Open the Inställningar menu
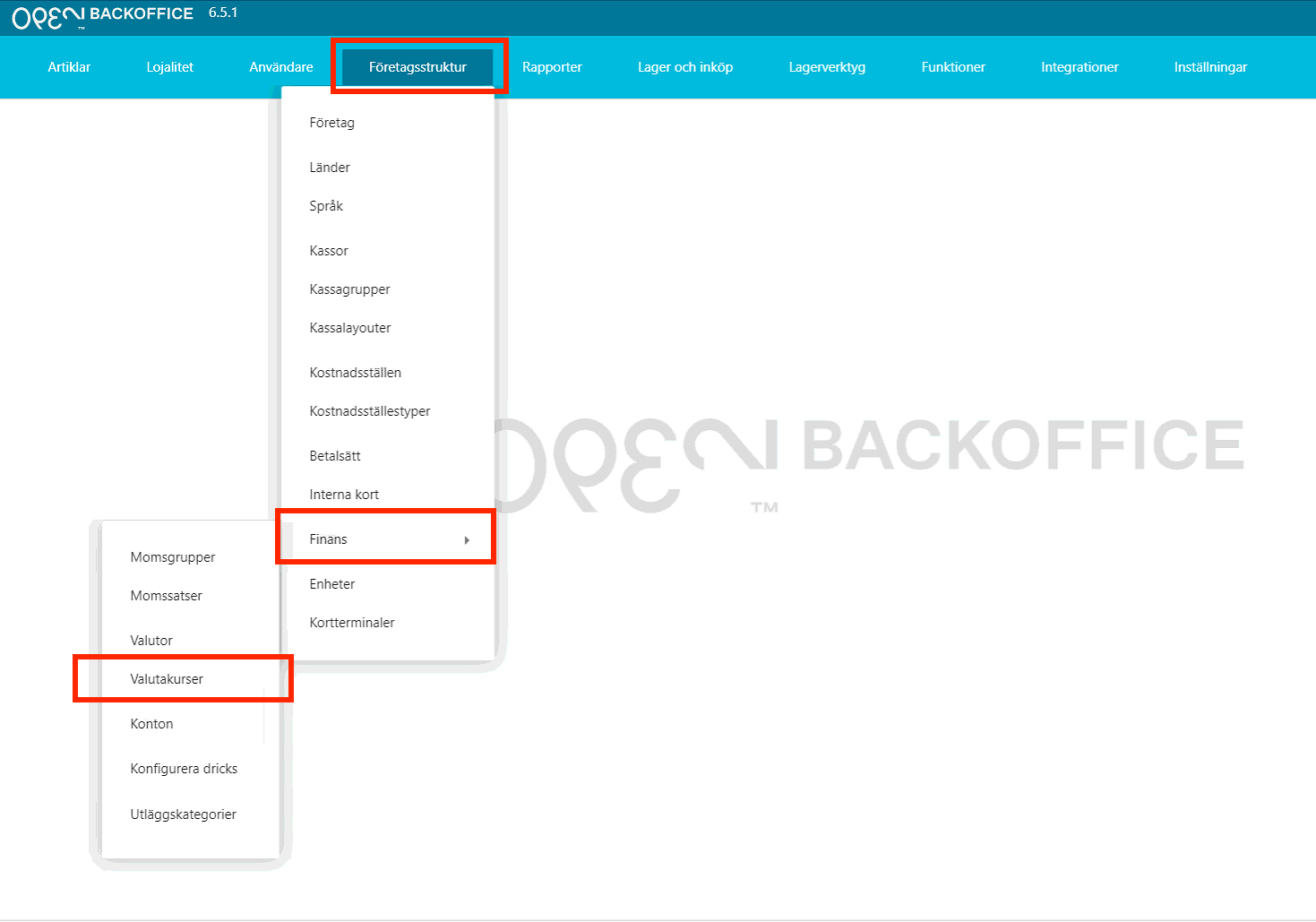The image size is (1316, 922). [1210, 67]
